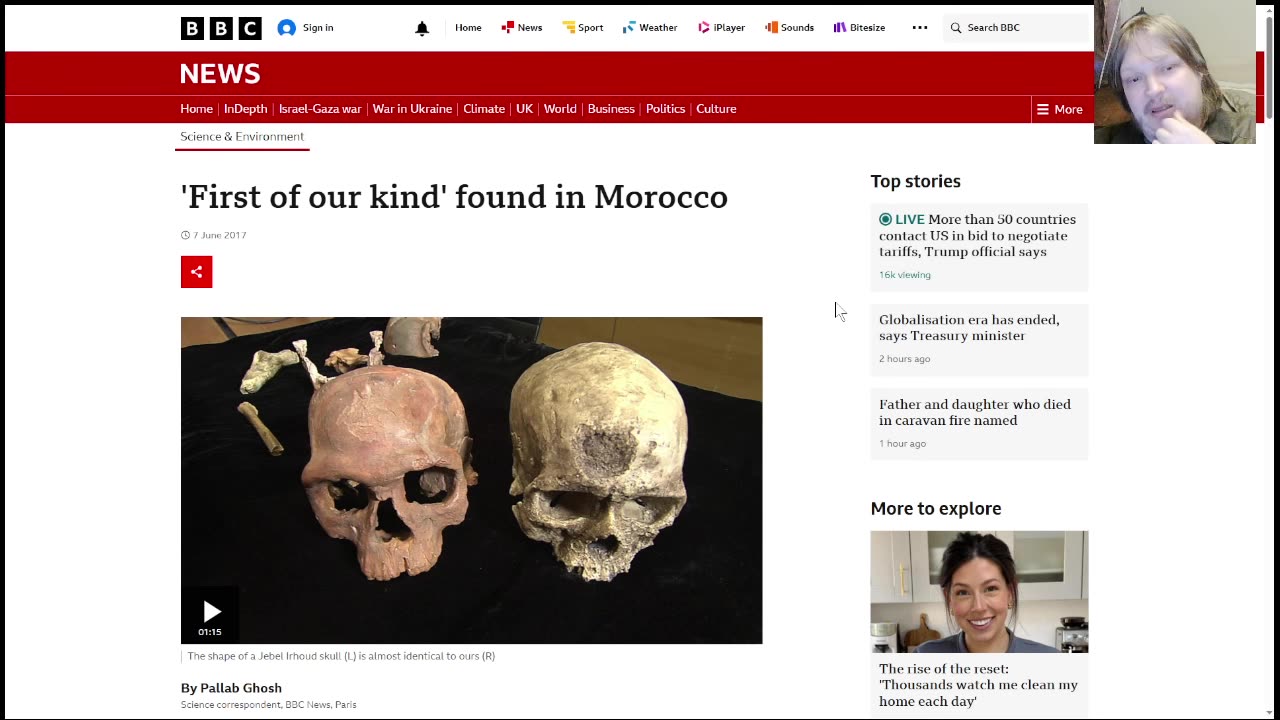This screenshot has height=720, width=1280.
Task: Open the BBC logo homepage link
Action: pyautogui.click(x=221, y=28)
